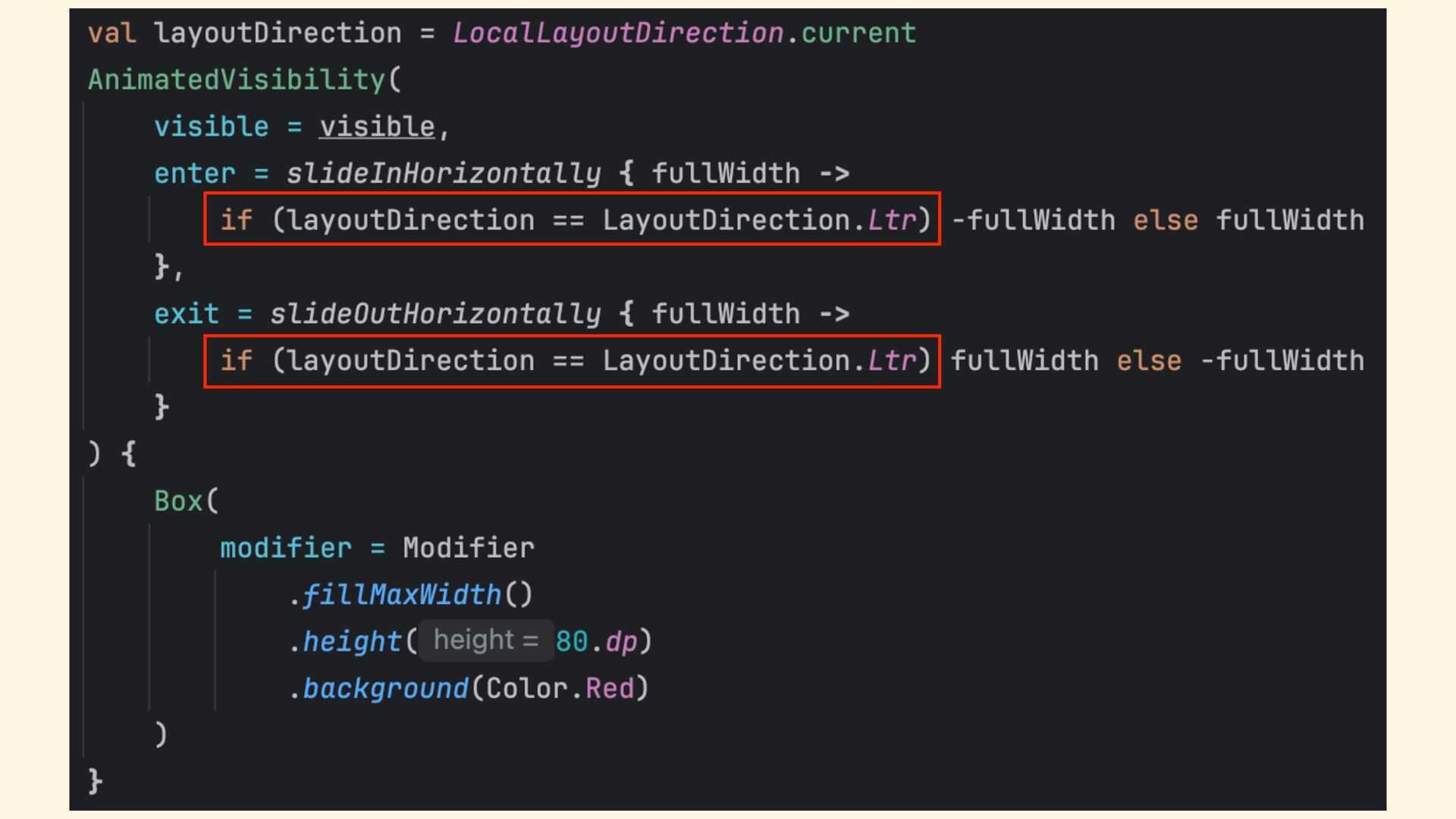Viewport: 1456px width, 819px height.
Task: Click slideInHorizontally in the enter parameter
Action: (x=444, y=174)
